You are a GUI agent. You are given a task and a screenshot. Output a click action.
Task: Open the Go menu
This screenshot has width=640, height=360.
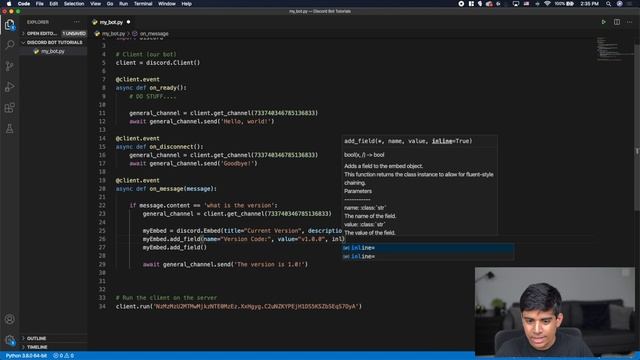(110, 4)
